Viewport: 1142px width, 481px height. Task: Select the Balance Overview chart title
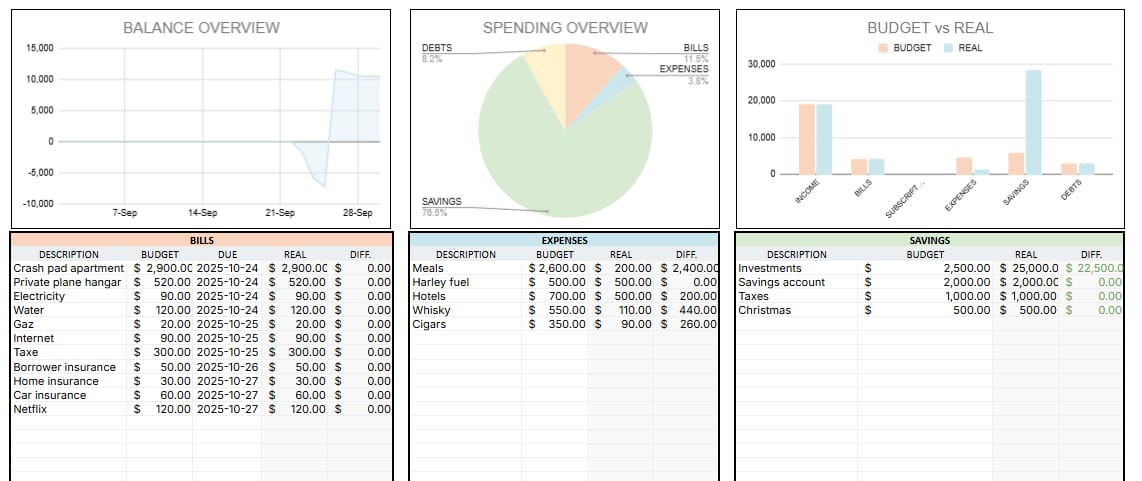coord(201,28)
